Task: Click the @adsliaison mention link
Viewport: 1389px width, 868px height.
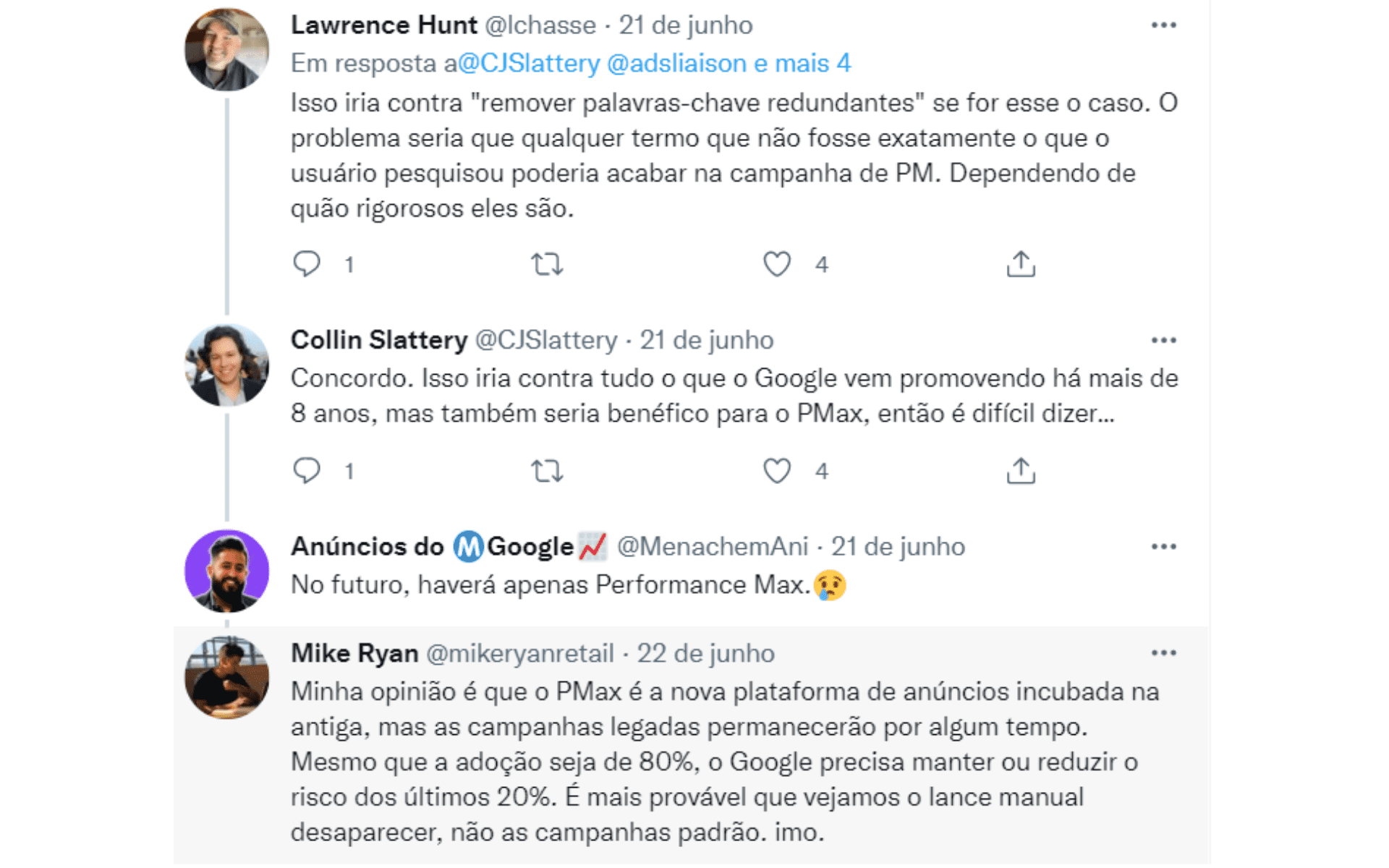Action: [676, 64]
